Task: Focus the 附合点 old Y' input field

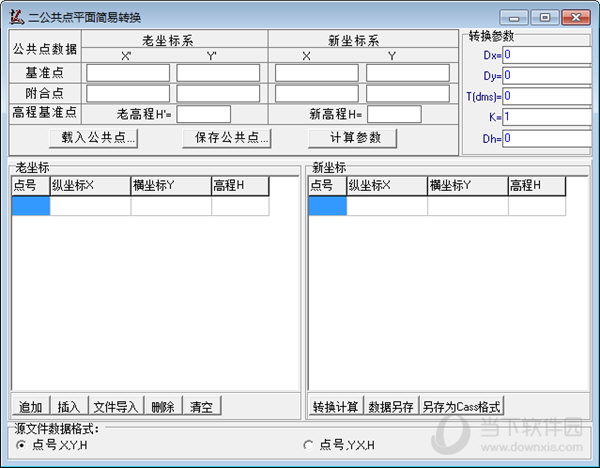Action: pos(218,93)
